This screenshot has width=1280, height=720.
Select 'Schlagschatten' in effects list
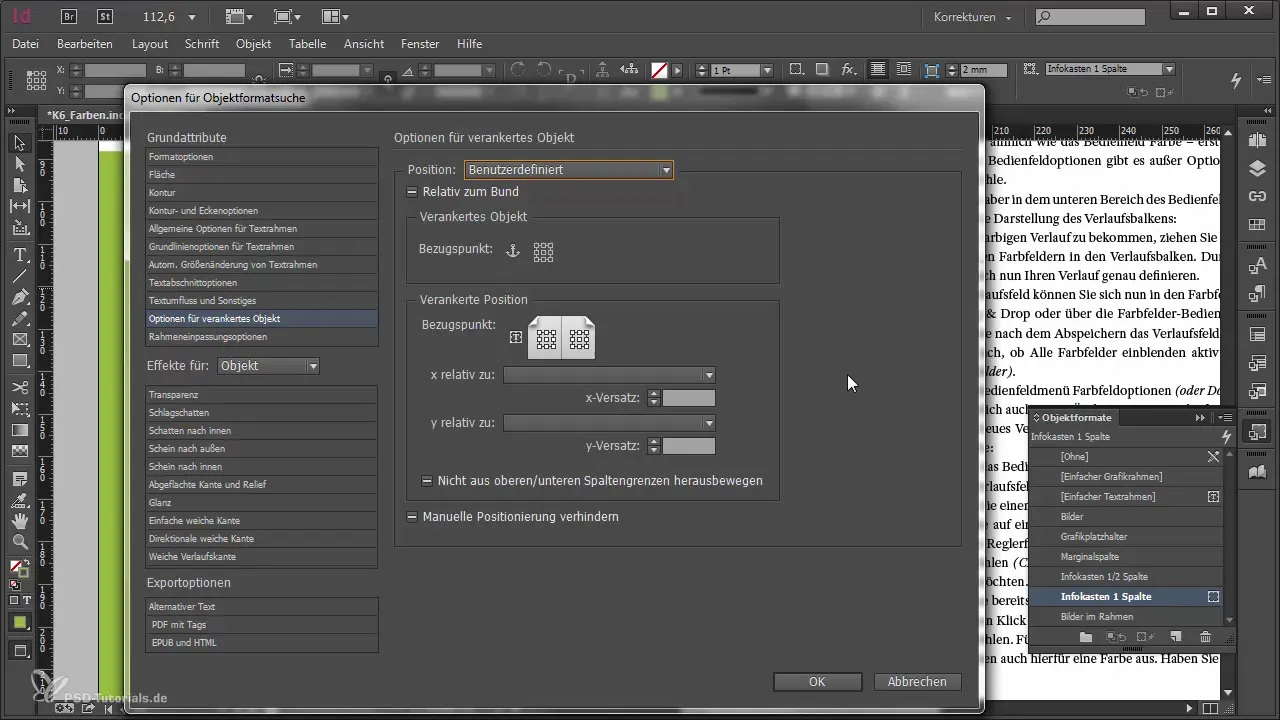pos(262,412)
